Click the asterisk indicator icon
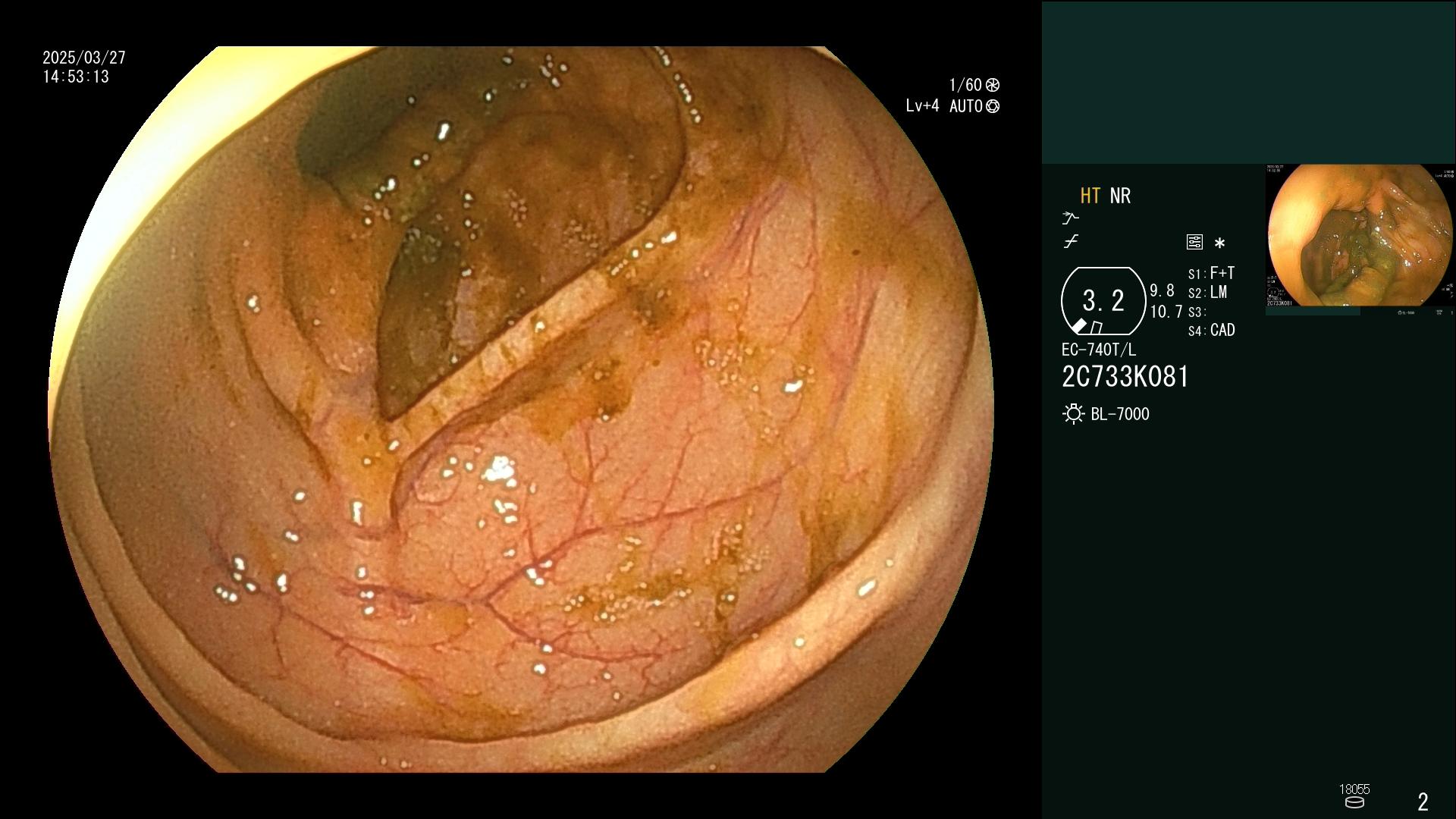 pos(1219,243)
